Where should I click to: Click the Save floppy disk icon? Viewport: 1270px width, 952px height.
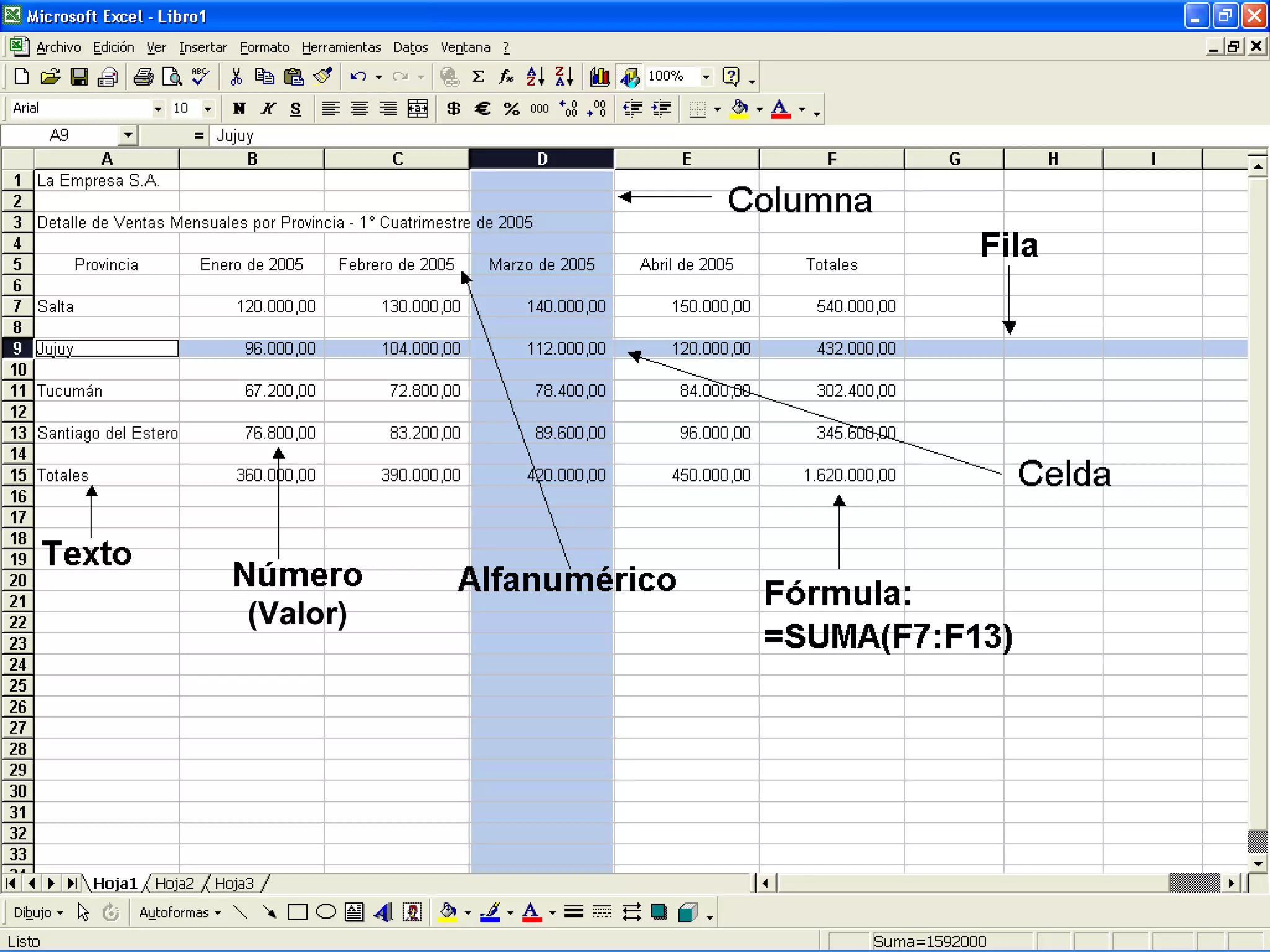pos(79,77)
